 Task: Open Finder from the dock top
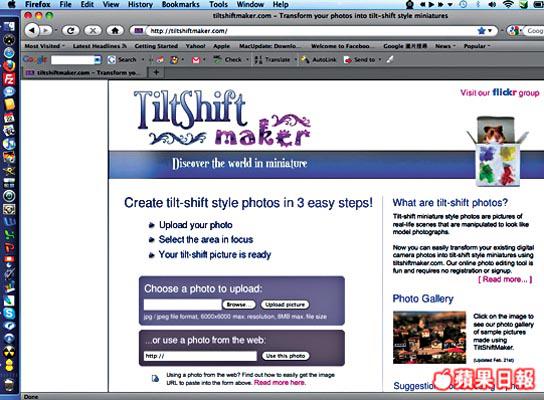click(x=9, y=26)
